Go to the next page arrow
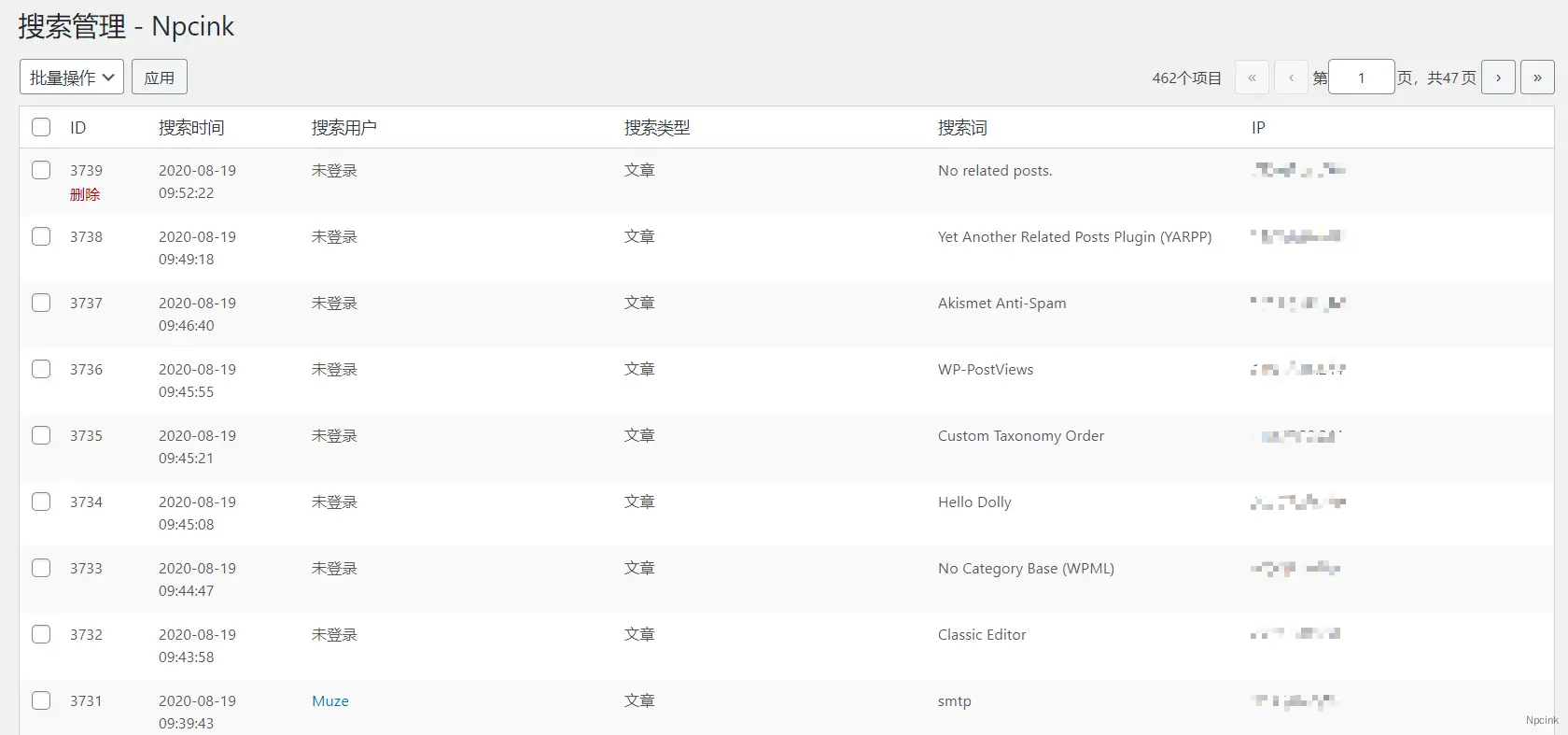Screen dimensions: 1568x735 (x=1498, y=78)
